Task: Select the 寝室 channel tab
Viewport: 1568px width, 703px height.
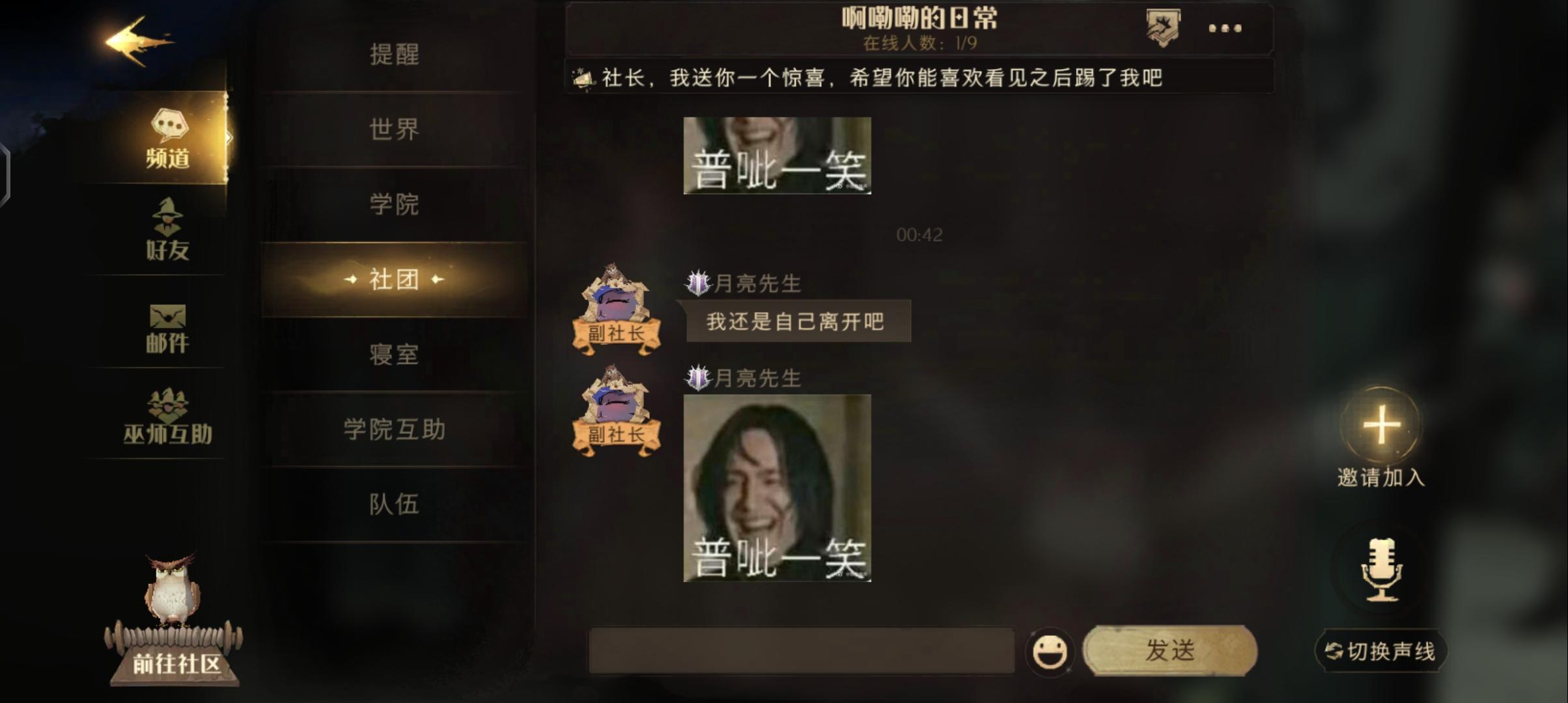Action: 394,355
